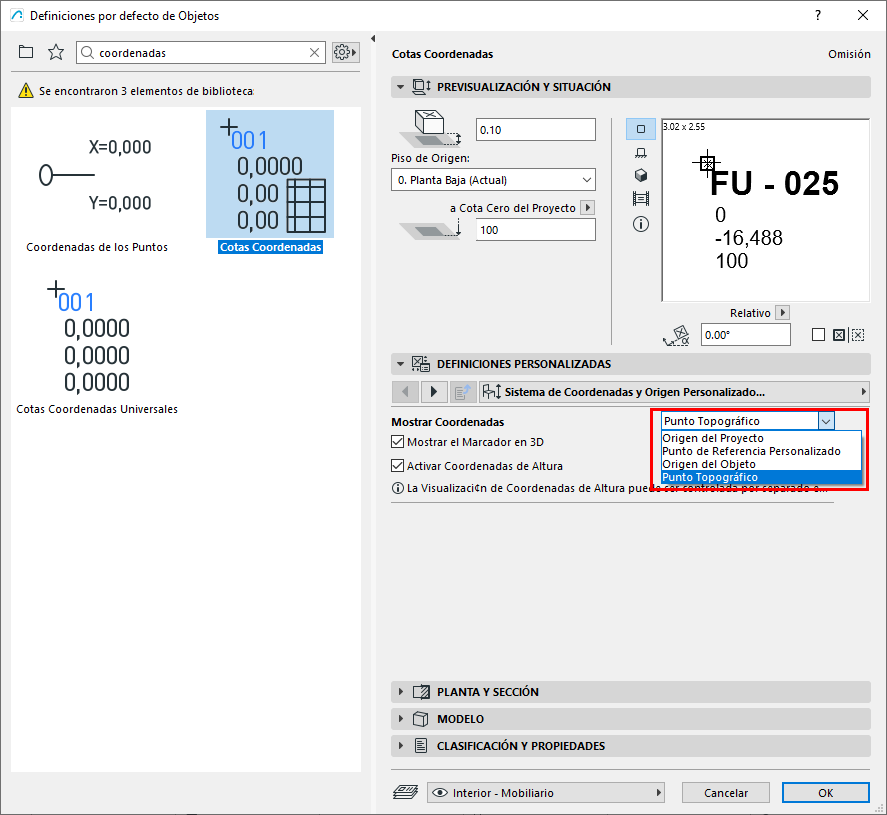Select Coordenadas de los Puntos object
This screenshot has width=887, height=815.
[x=97, y=184]
